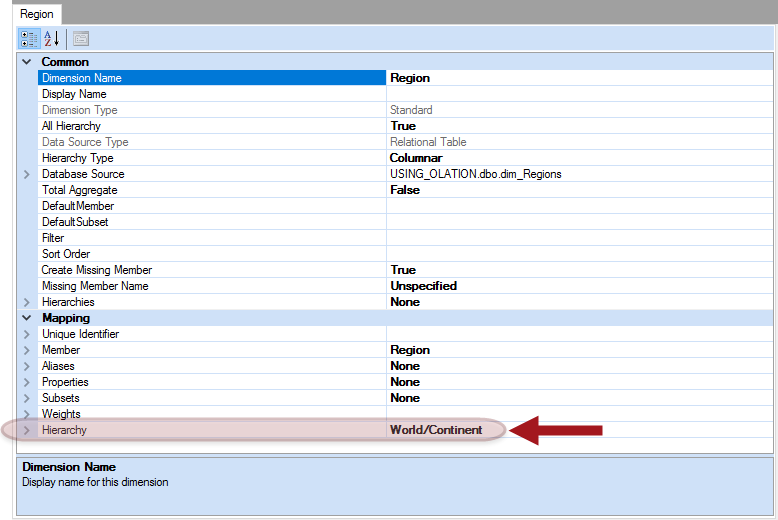Click the empty Display Name value field
This screenshot has width=778, height=520.
[x=578, y=94]
